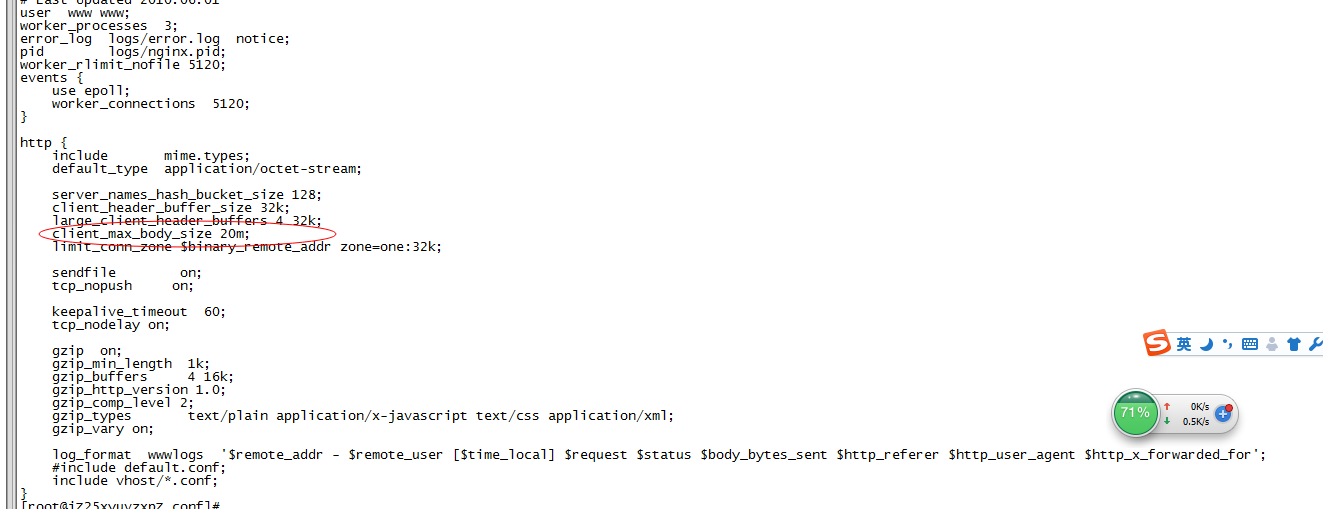The width and height of the screenshot is (1323, 509).
Task: Click the keepalive_timeout 60 line
Action: [x=139, y=311]
